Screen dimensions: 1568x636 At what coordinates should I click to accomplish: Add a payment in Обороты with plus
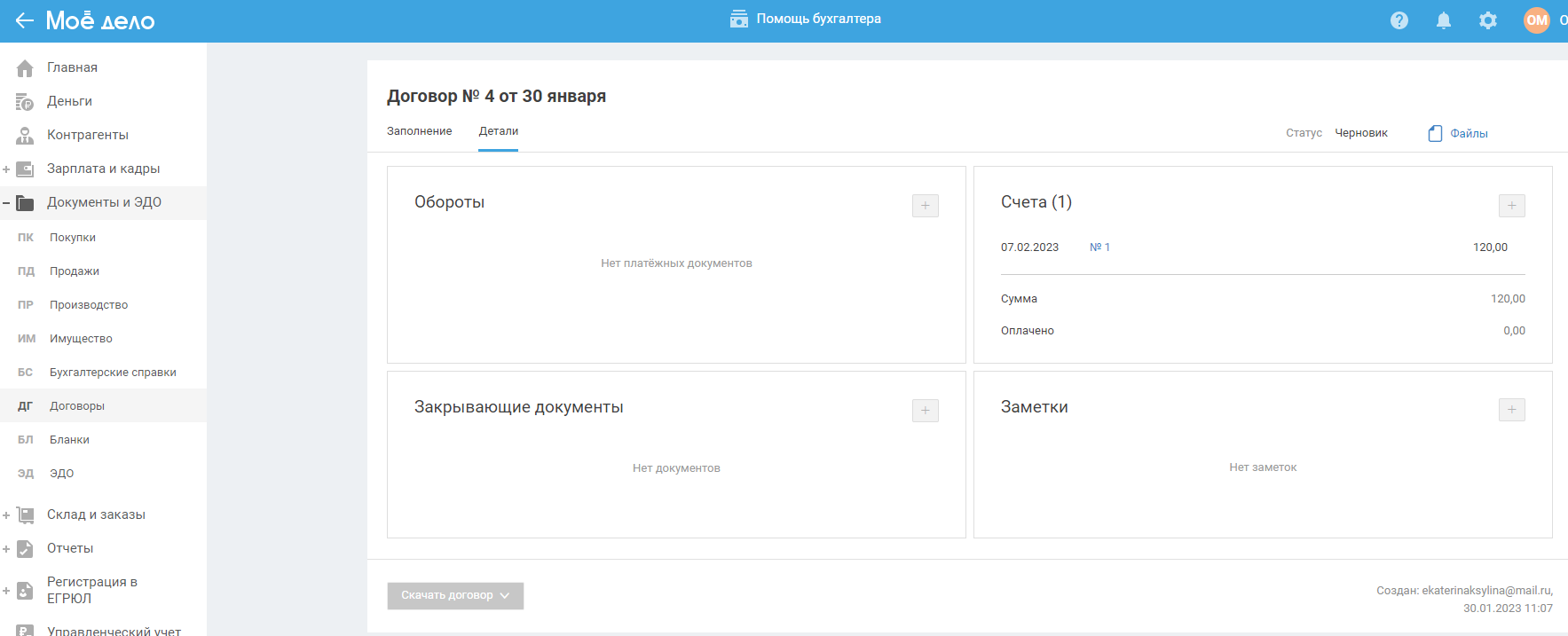[x=926, y=206]
